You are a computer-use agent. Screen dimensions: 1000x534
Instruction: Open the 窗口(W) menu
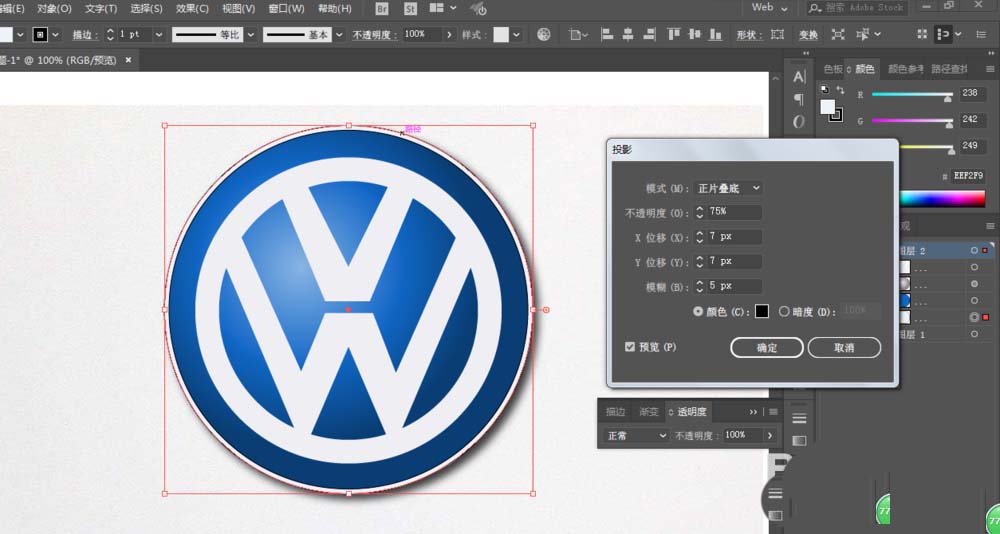pyautogui.click(x=286, y=8)
